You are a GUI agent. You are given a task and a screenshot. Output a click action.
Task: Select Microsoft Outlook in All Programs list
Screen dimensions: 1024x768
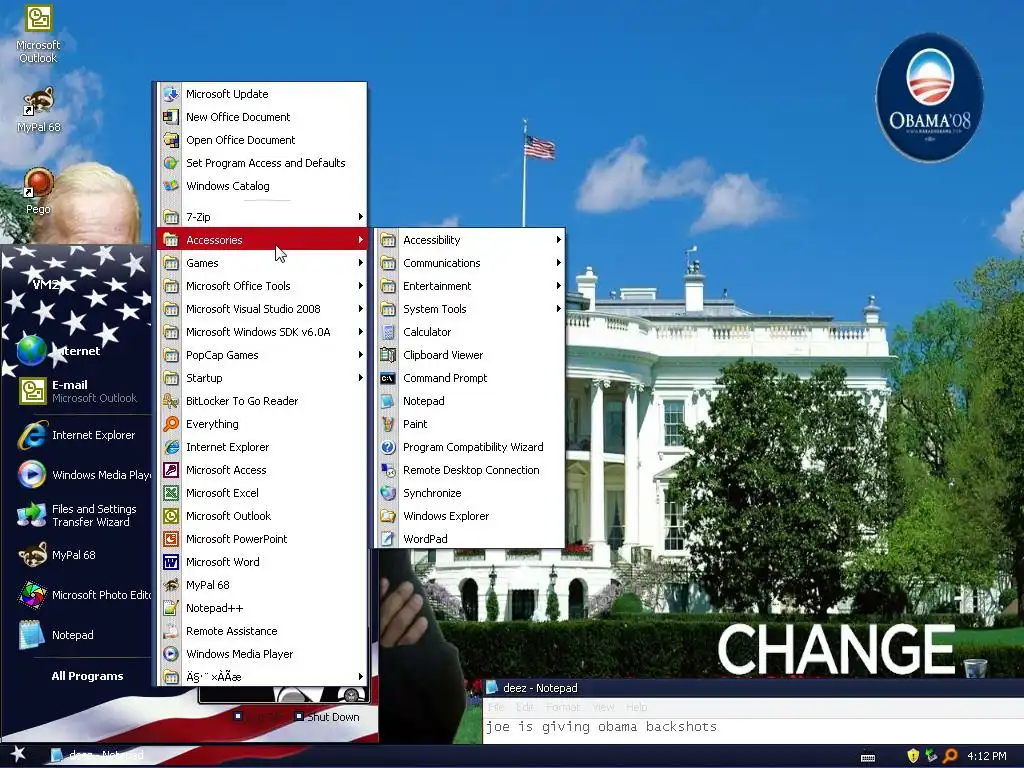(262, 516)
